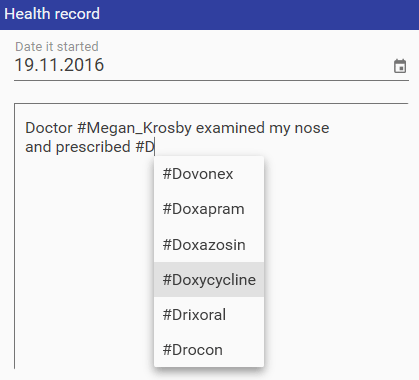The width and height of the screenshot is (419, 380).
Task: Click the 'Health record' header title
Action: pos(52,14)
